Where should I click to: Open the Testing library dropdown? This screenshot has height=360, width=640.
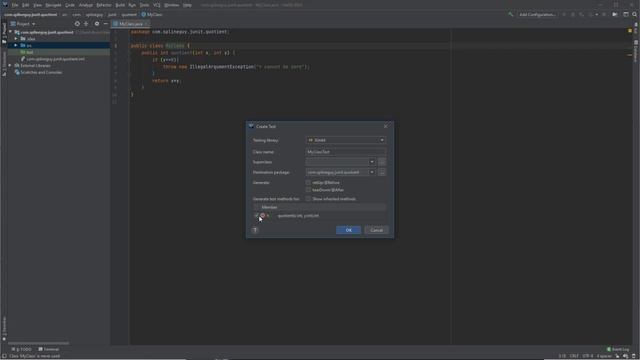point(346,140)
